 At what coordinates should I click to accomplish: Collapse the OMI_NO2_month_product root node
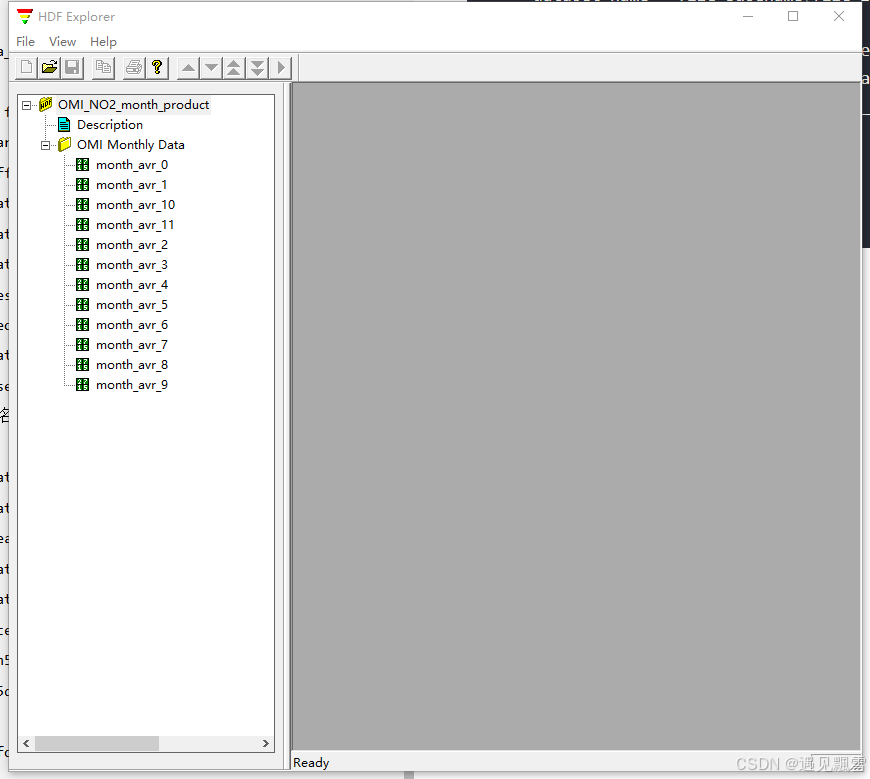27,105
